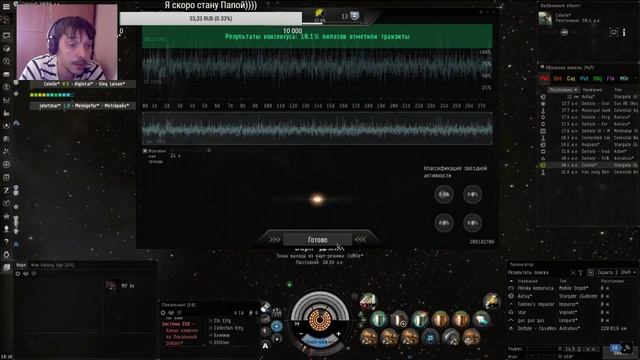The height and width of the screenshot is (360, 640).
Task: Open the chat speech-bubble icon in Neocom
Action: [x=6, y=36]
